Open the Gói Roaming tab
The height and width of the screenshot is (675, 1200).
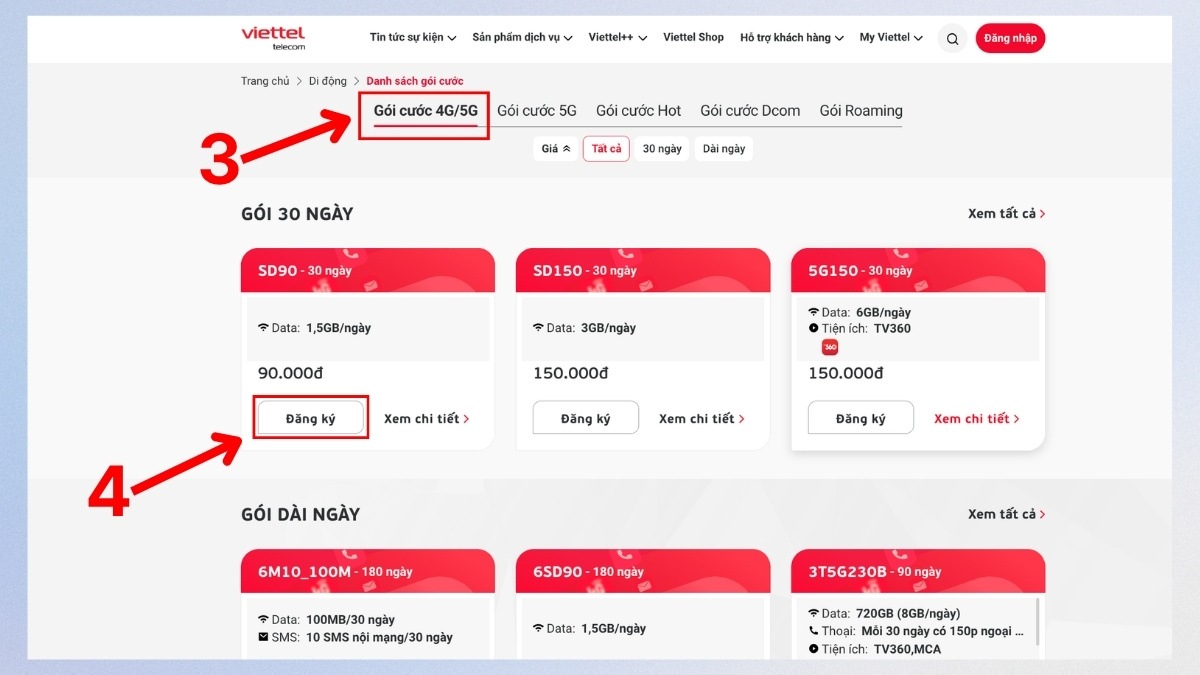click(861, 111)
